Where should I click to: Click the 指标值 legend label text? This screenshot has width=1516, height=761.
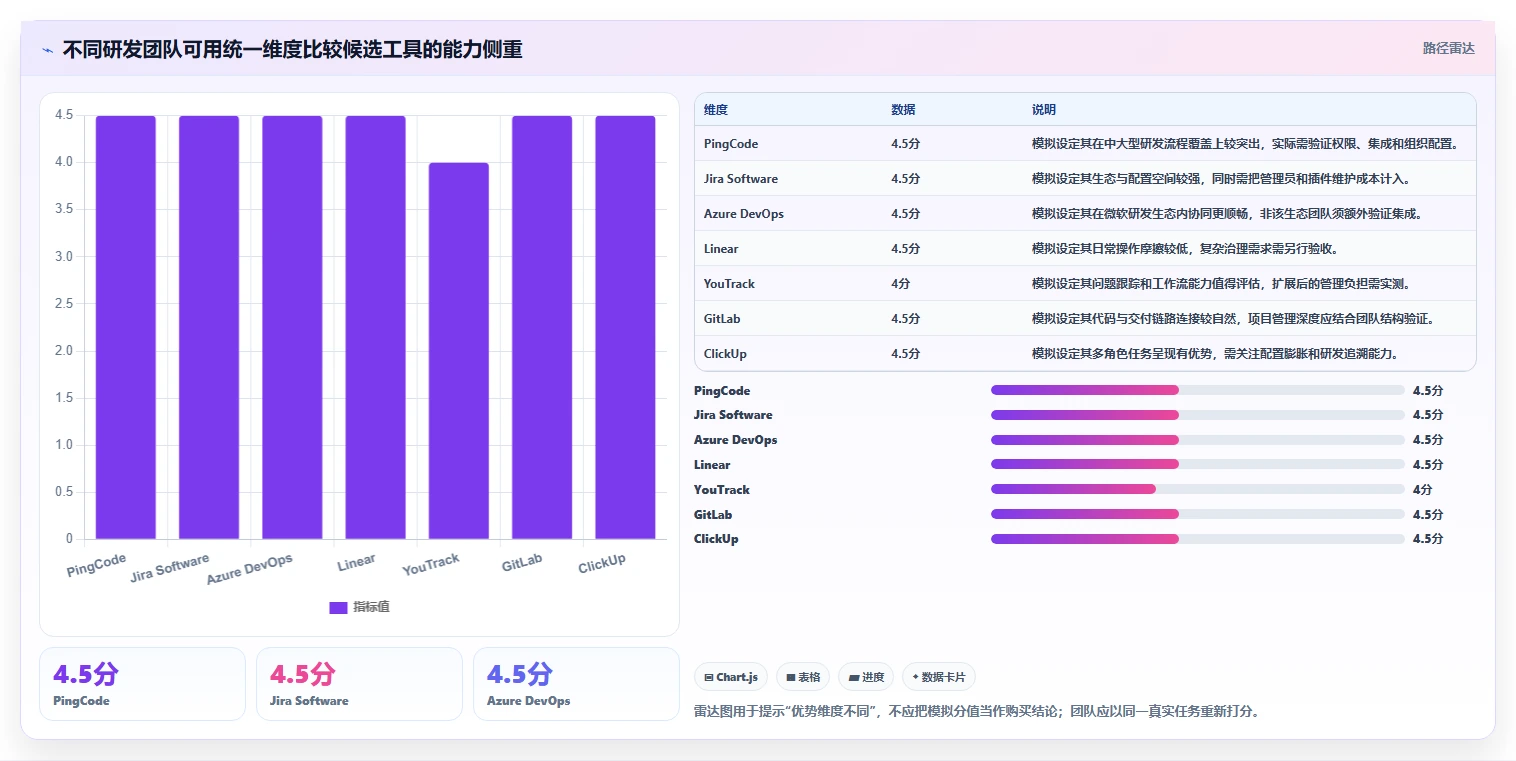371,607
